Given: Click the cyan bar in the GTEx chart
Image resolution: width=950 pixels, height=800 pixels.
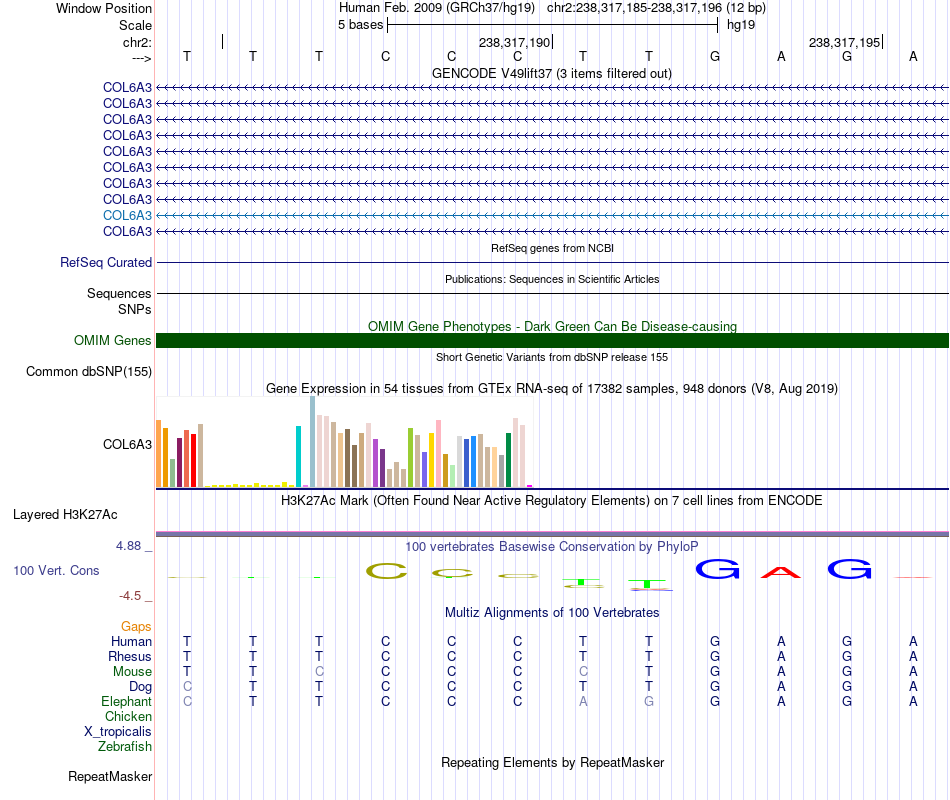Looking at the screenshot, I should 298,456.
